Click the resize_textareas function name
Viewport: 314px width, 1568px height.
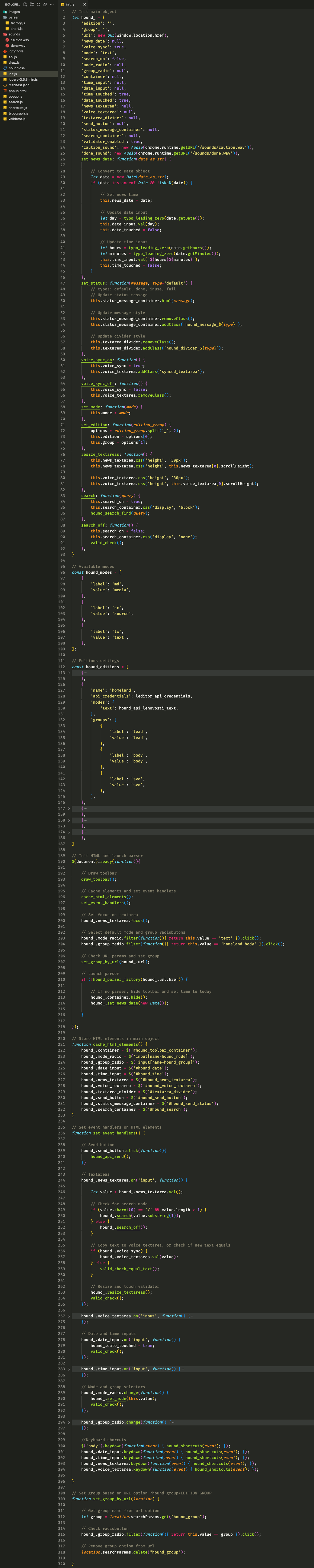tap(101, 454)
